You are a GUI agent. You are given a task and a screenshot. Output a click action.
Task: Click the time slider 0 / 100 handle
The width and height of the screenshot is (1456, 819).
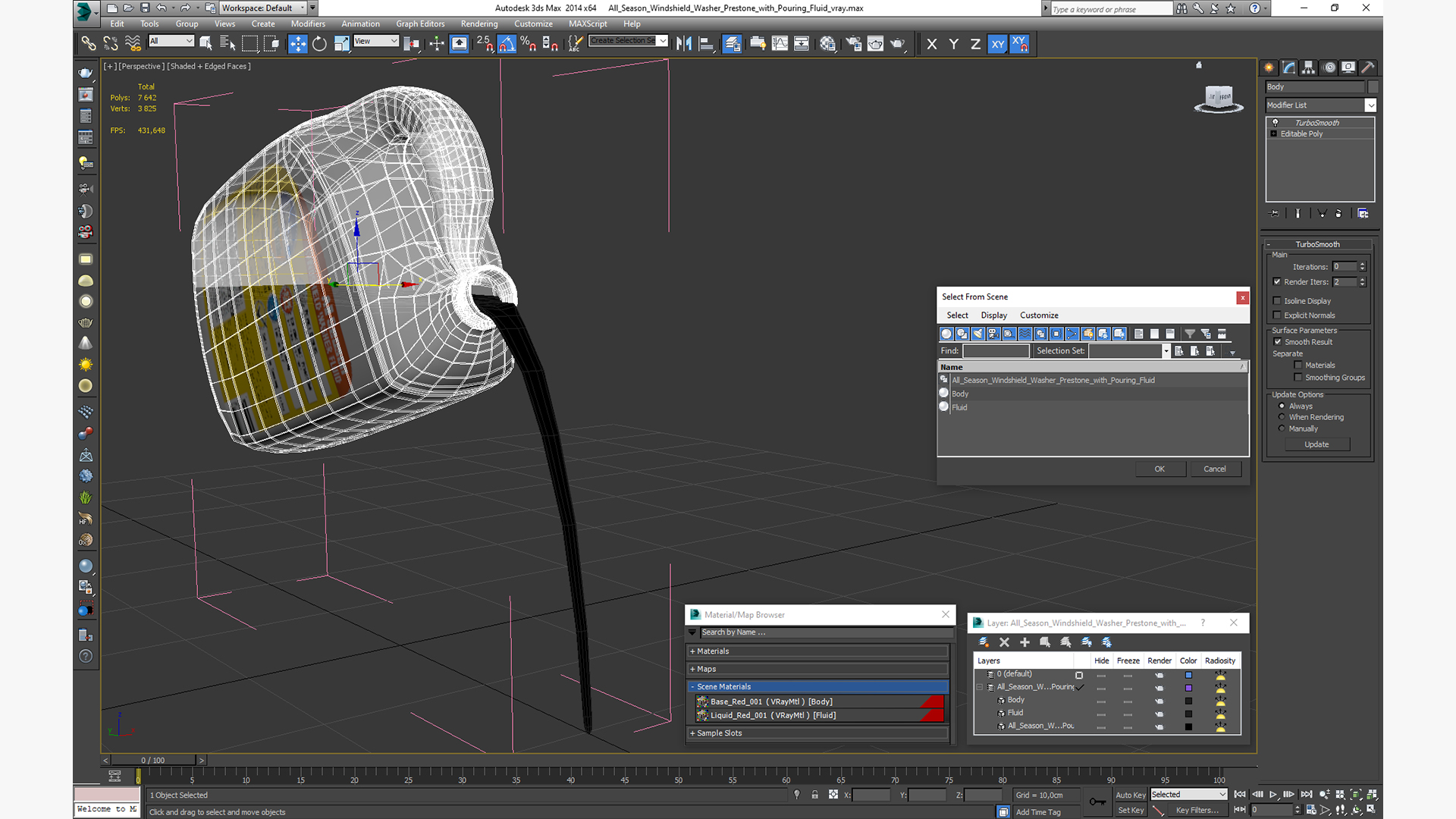pyautogui.click(x=154, y=760)
